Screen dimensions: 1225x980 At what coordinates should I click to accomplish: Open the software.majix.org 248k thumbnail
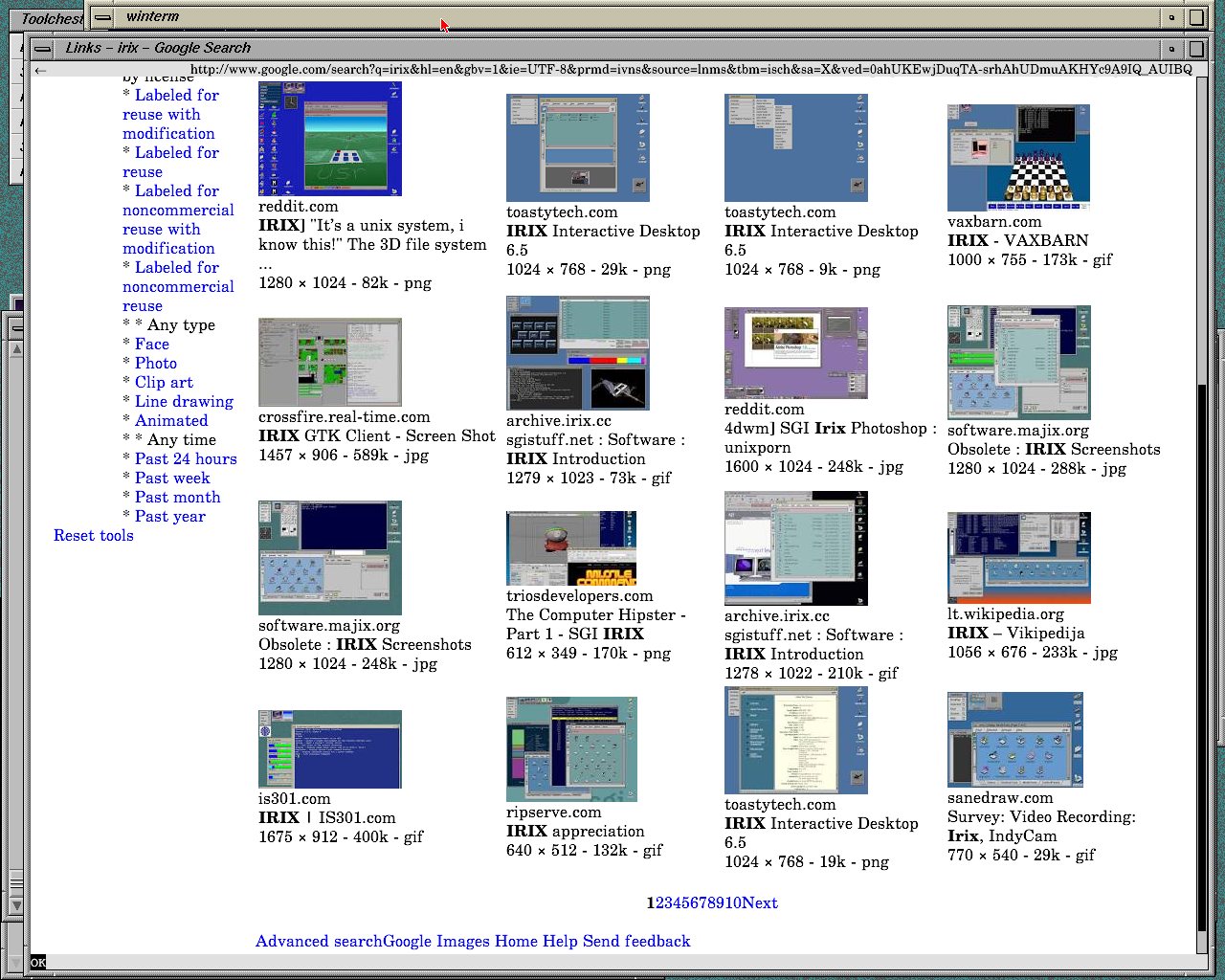pos(329,558)
